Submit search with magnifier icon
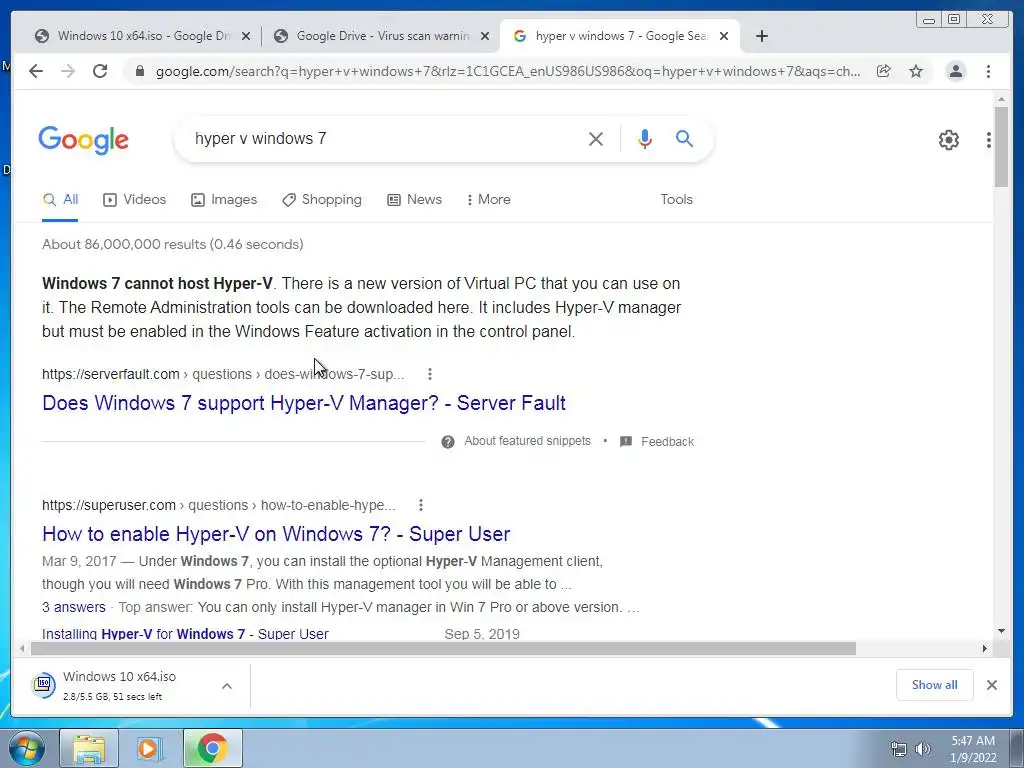This screenshot has height=768, width=1024. pyautogui.click(x=684, y=138)
